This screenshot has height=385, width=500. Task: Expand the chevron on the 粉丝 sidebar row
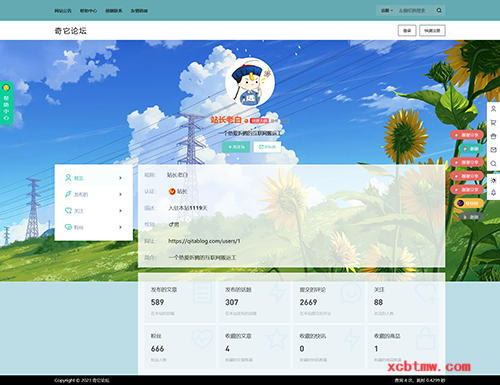tap(120, 227)
